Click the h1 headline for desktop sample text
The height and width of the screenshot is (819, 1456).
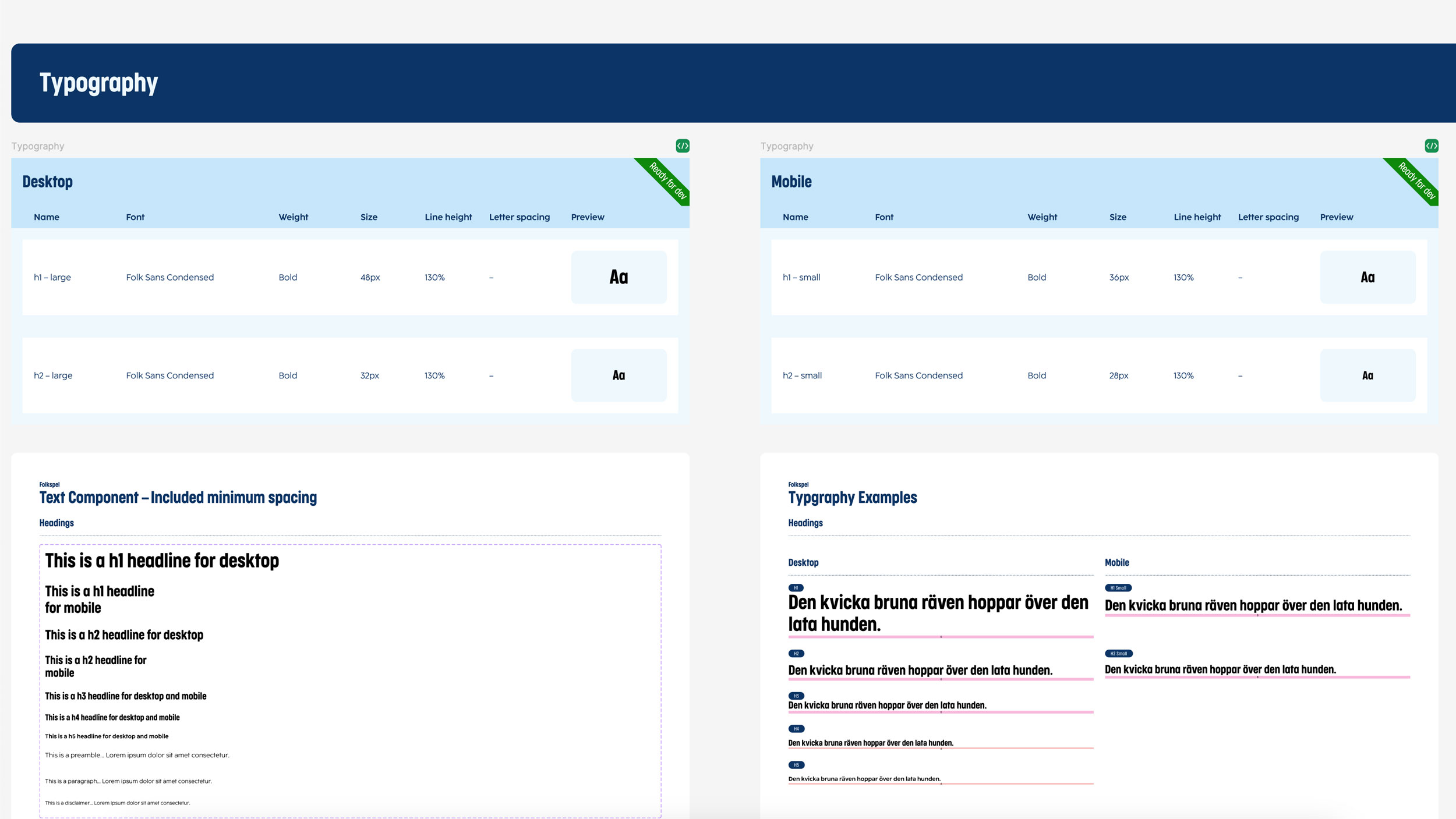tap(162, 561)
